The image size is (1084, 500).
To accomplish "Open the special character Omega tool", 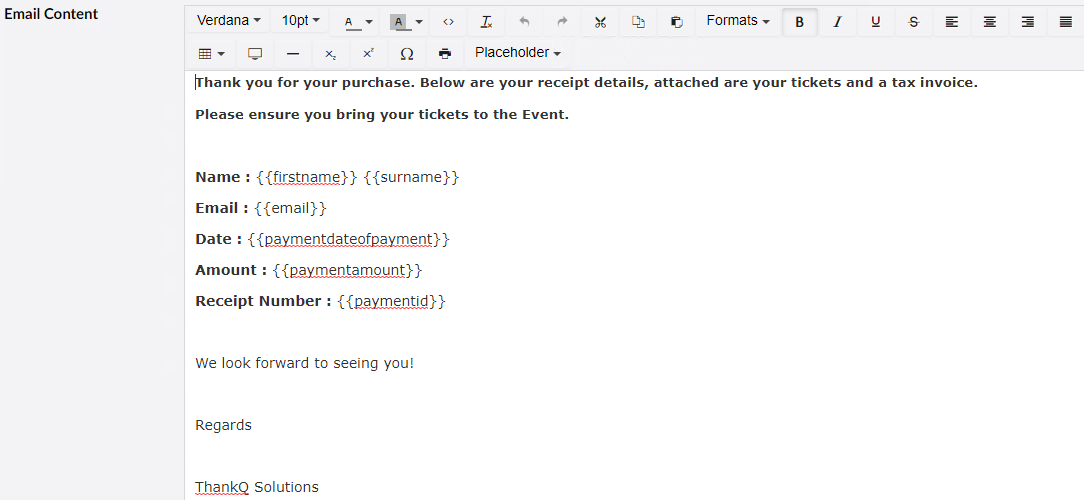I will click(x=406, y=54).
